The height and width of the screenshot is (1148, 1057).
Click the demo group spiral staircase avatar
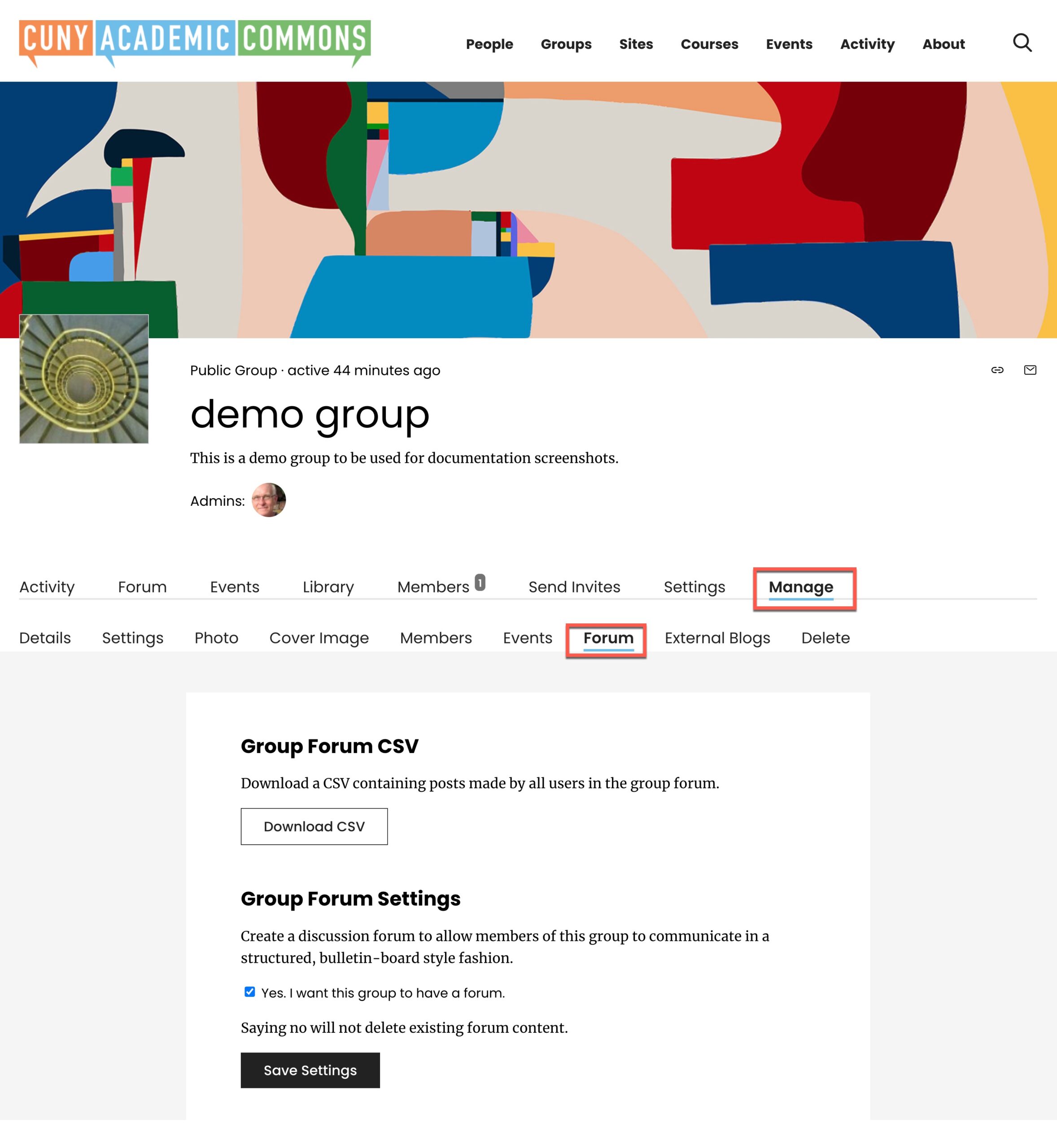click(84, 379)
